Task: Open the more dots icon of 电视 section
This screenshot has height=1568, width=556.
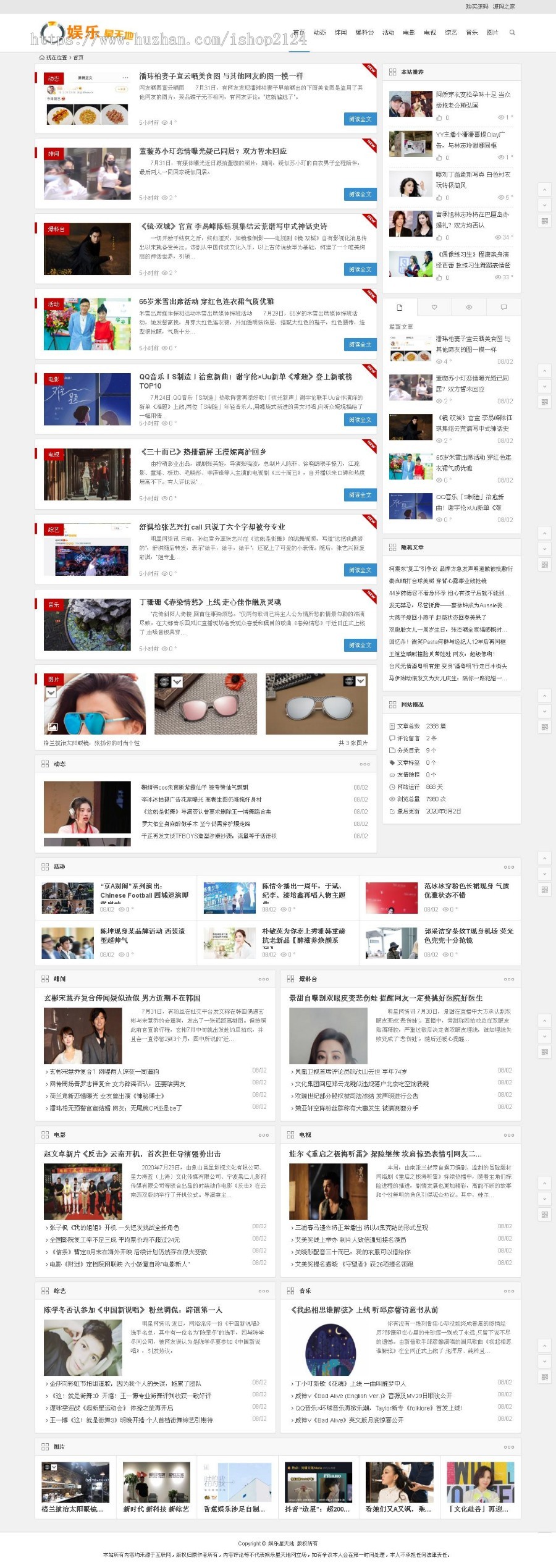Action: click(509, 1135)
